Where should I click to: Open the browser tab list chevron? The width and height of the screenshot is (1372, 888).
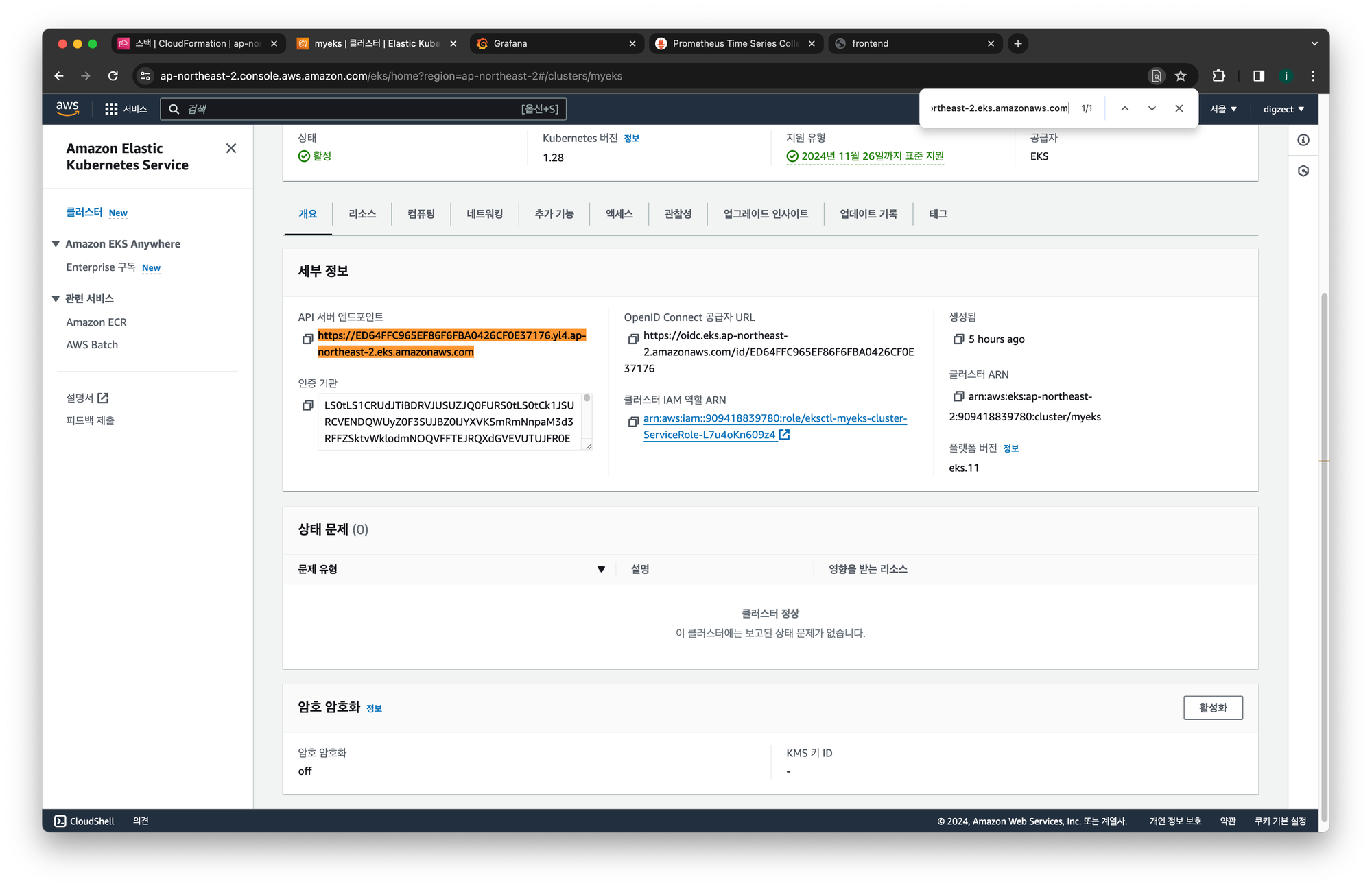point(1314,43)
